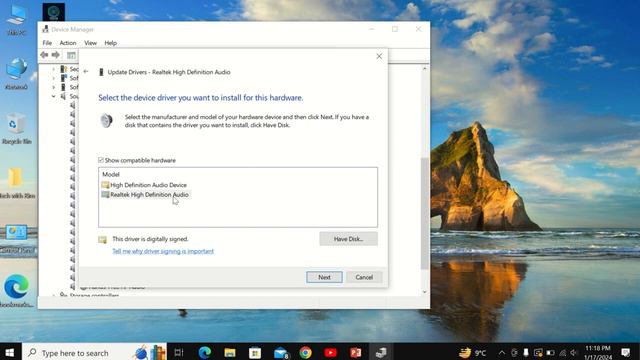Open Task View from the taskbar

(x=179, y=352)
